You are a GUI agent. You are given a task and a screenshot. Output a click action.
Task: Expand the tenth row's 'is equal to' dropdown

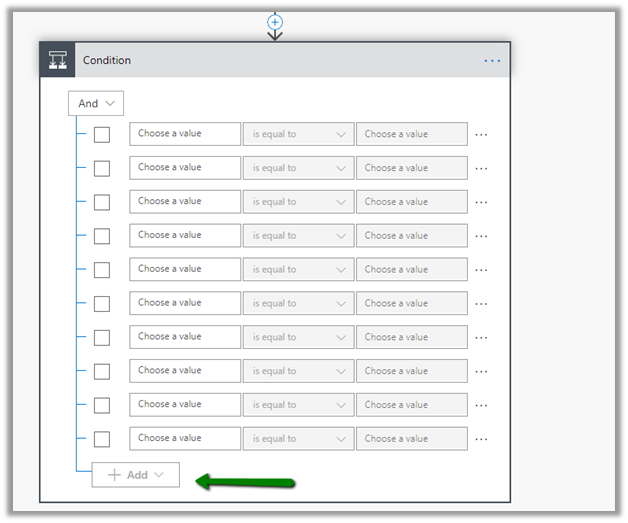tap(298, 439)
